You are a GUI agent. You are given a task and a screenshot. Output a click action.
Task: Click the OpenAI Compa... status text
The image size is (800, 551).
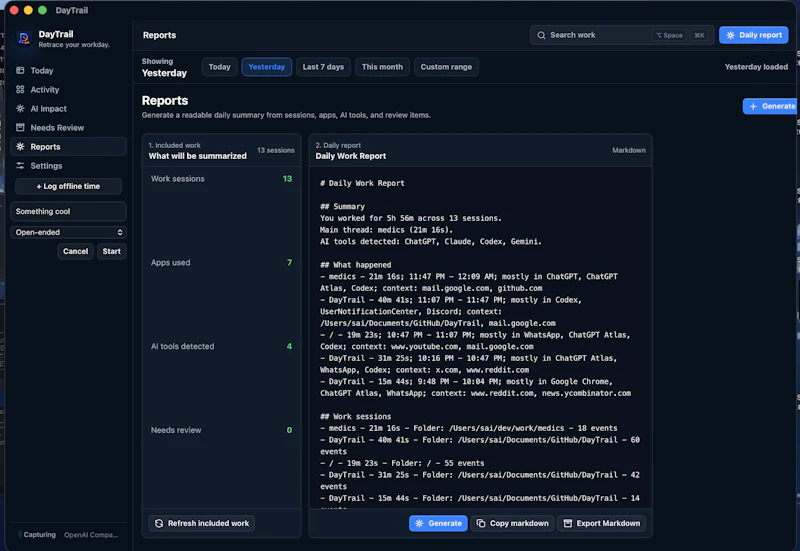[x=91, y=535]
